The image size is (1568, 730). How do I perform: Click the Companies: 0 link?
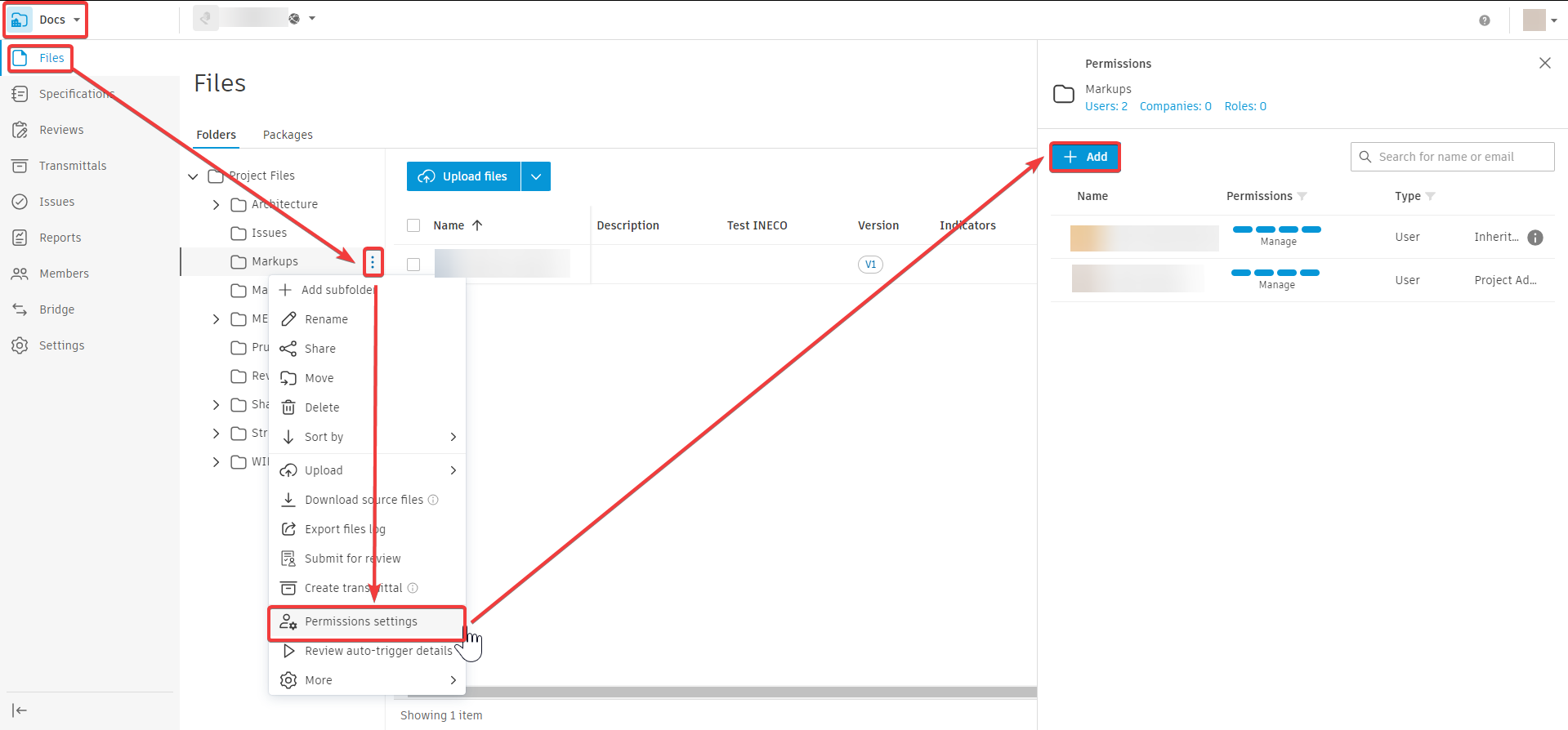1176,106
